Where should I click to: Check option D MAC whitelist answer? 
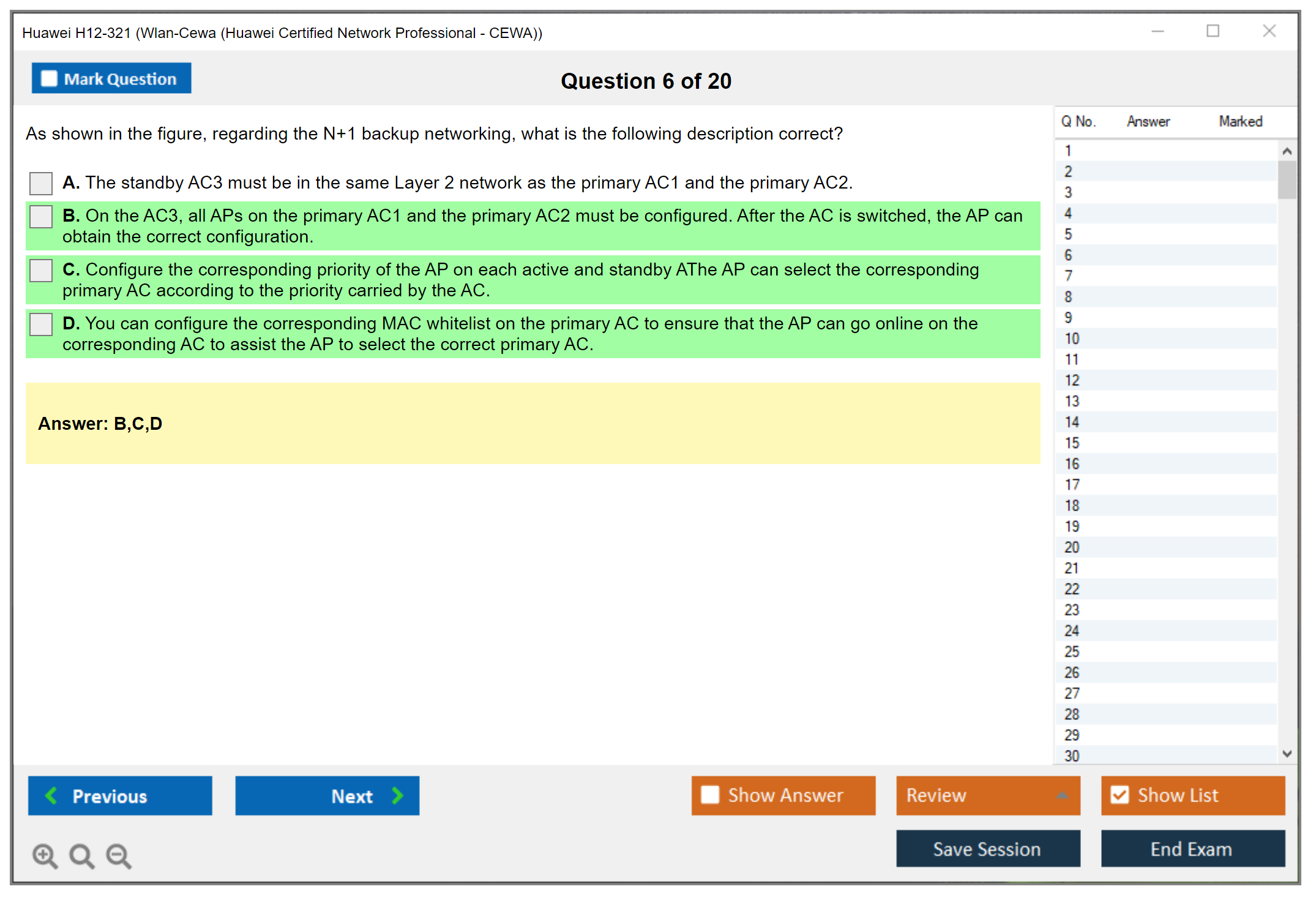(41, 324)
